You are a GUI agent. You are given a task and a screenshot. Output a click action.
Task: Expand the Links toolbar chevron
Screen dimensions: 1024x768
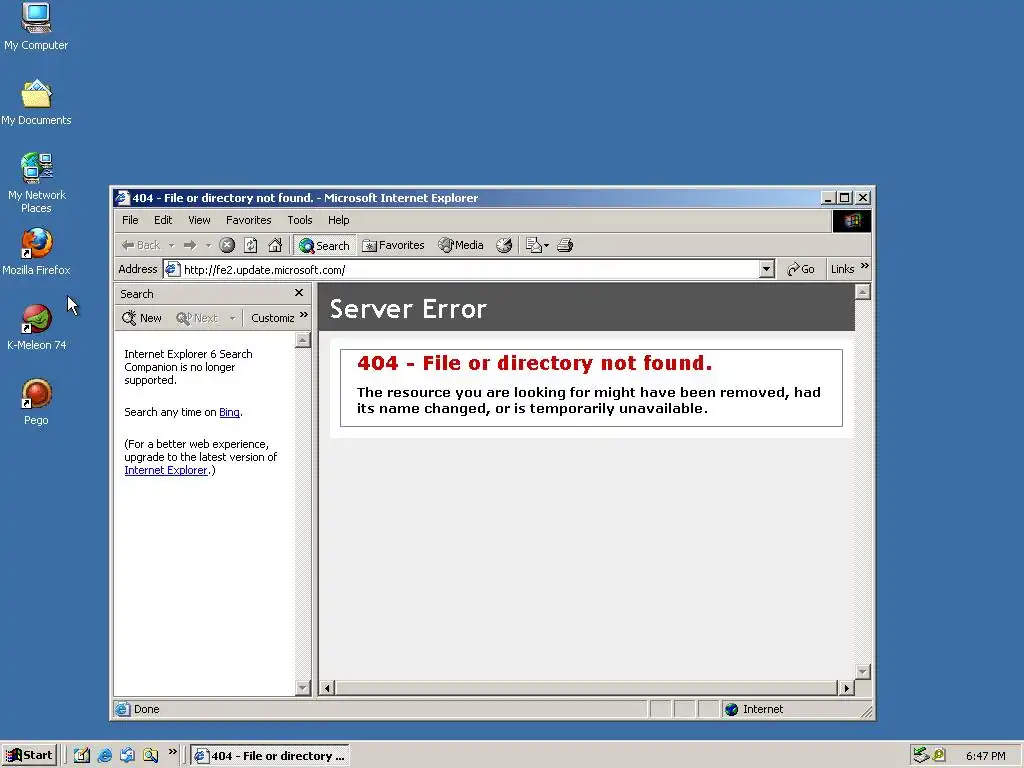click(865, 266)
